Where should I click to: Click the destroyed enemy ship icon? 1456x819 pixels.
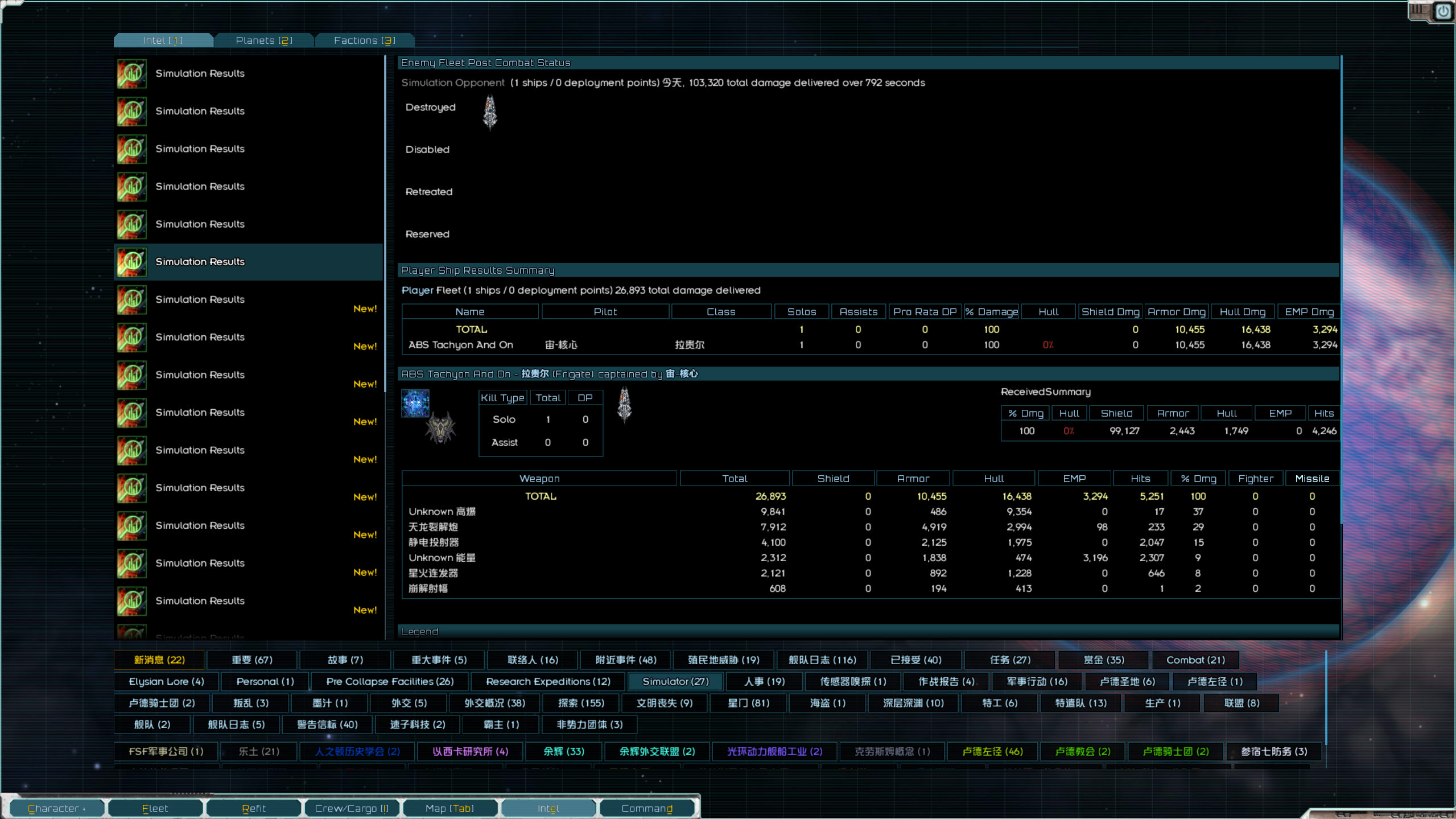tap(490, 112)
